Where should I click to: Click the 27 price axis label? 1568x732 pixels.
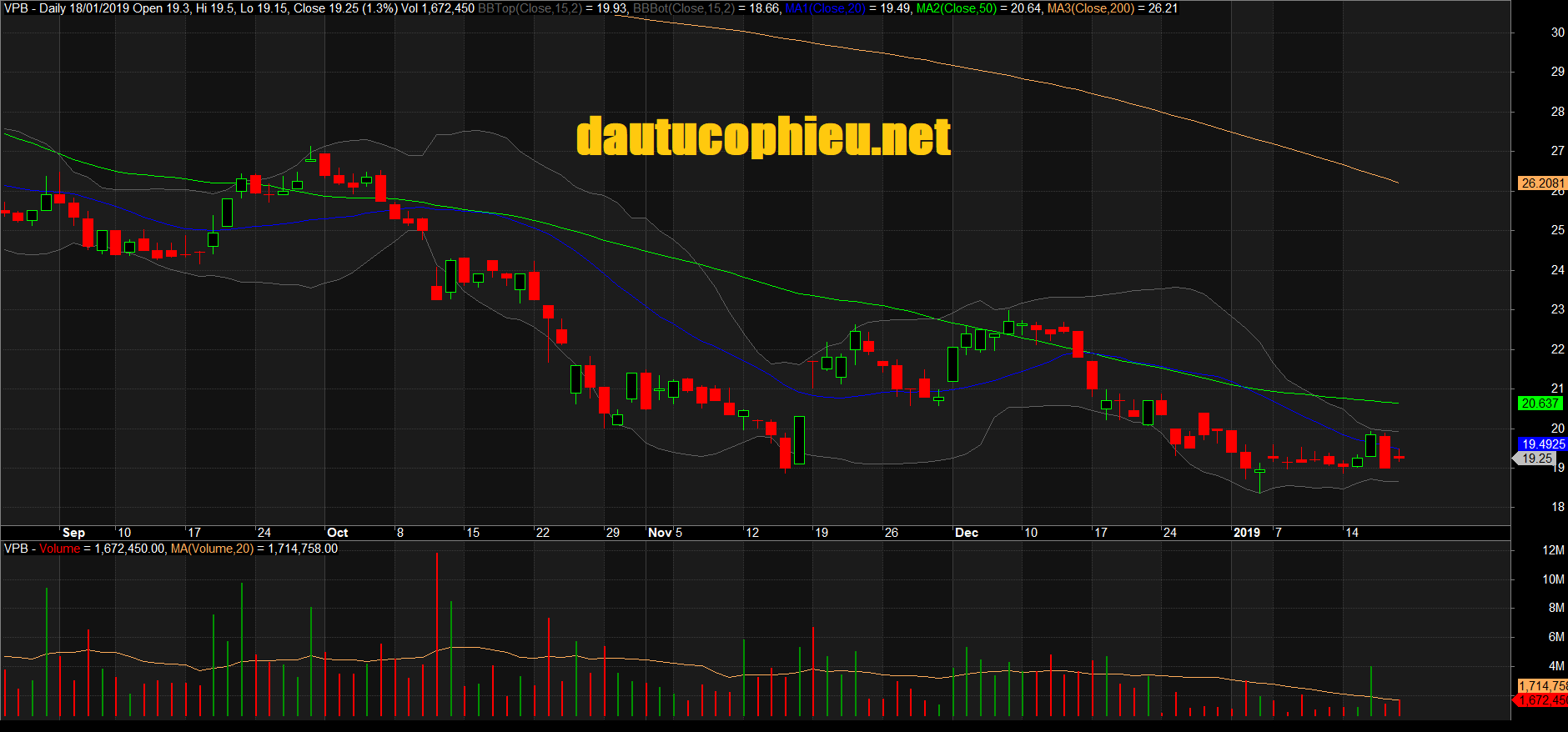(1557, 151)
